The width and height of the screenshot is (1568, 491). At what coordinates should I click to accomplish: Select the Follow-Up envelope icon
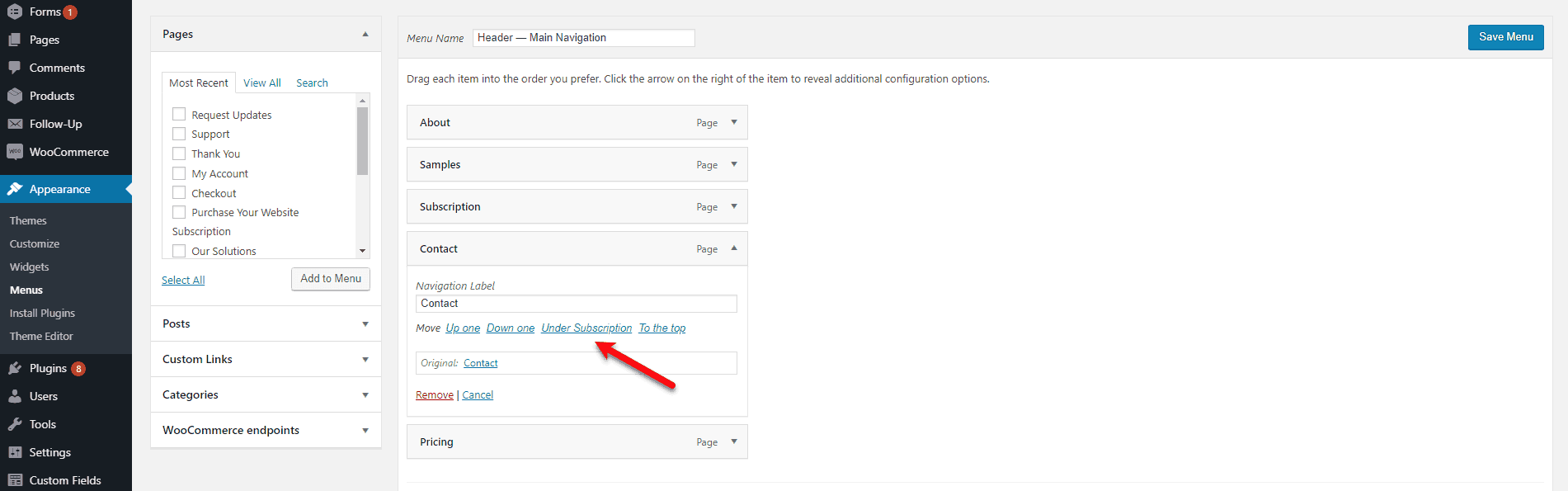[x=15, y=123]
